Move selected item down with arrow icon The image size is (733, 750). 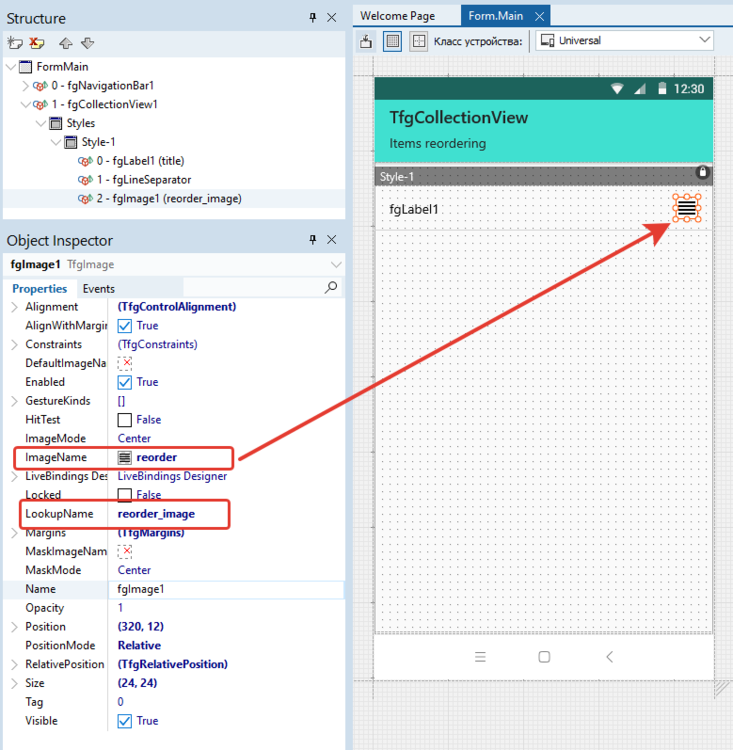click(87, 43)
